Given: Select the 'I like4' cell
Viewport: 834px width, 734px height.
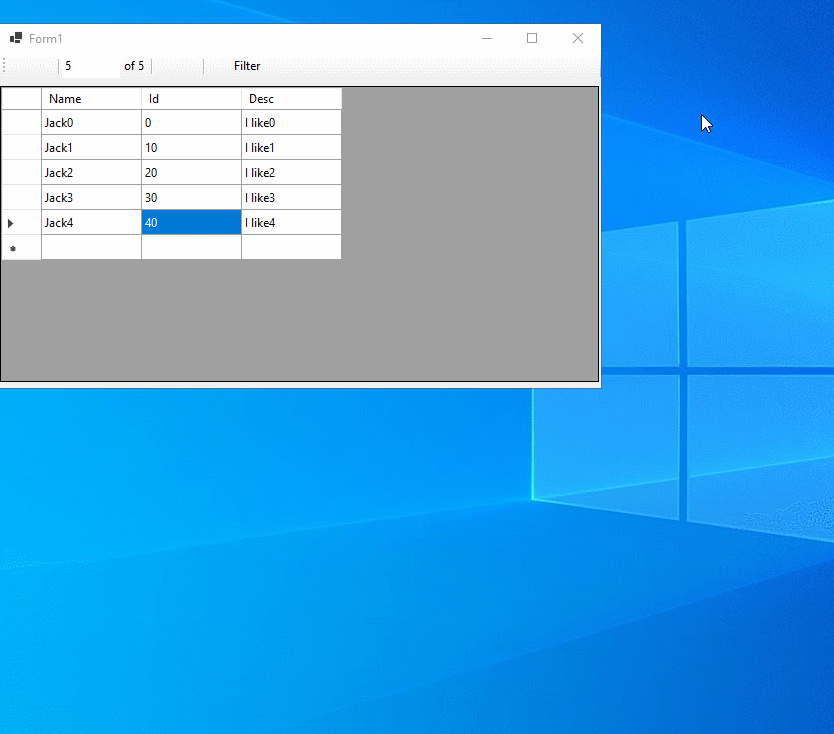Looking at the screenshot, I should [x=291, y=222].
